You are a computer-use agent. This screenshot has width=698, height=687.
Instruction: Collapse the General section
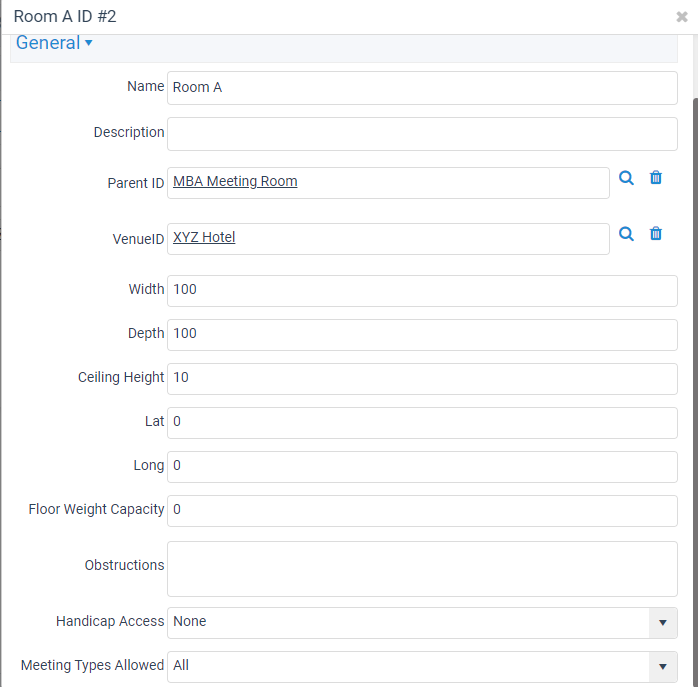54,43
